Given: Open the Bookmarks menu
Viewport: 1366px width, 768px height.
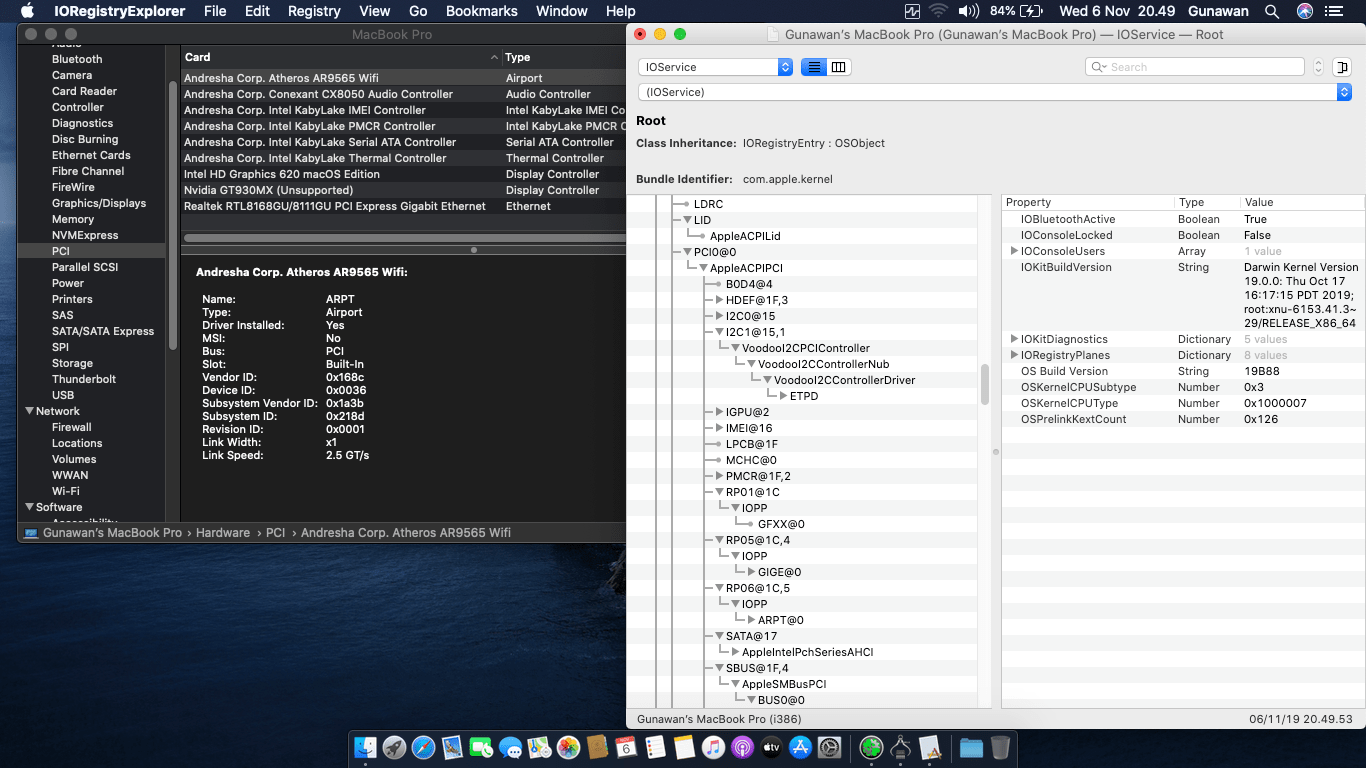Looking at the screenshot, I should click(481, 11).
